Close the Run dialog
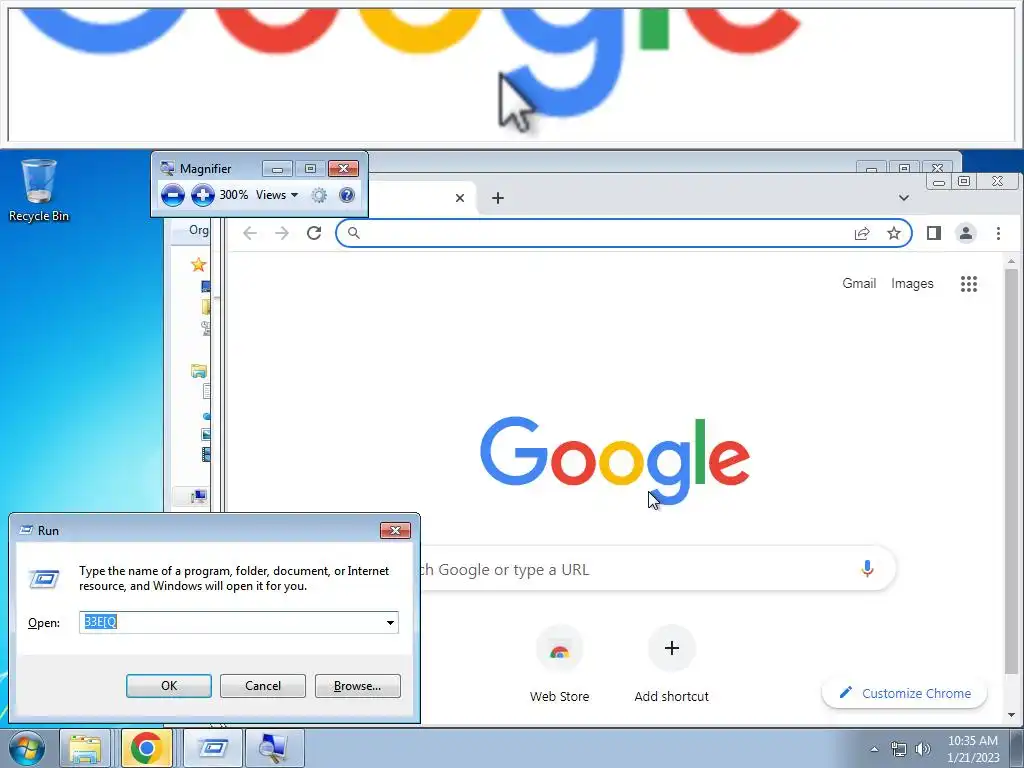The width and height of the screenshot is (1024, 768). point(395,530)
